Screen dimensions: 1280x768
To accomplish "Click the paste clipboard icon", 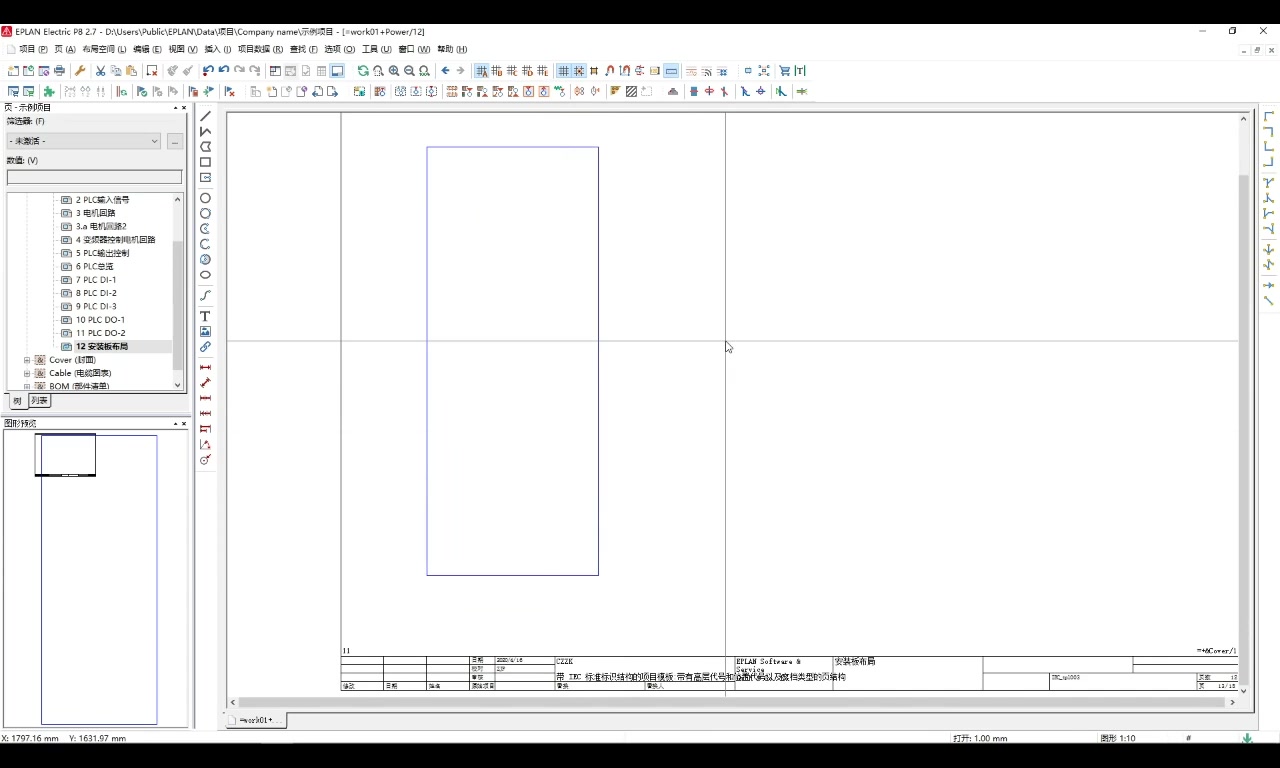I will (131, 71).
